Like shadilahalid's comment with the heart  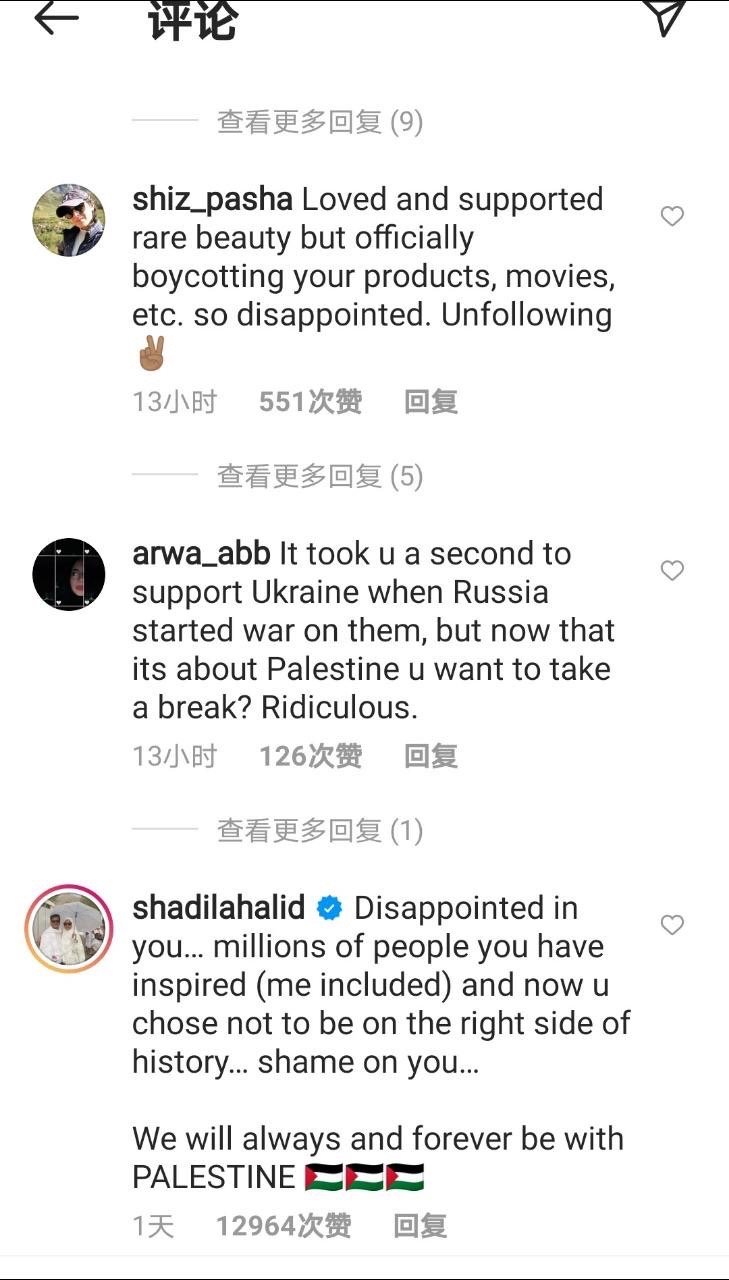point(673,925)
